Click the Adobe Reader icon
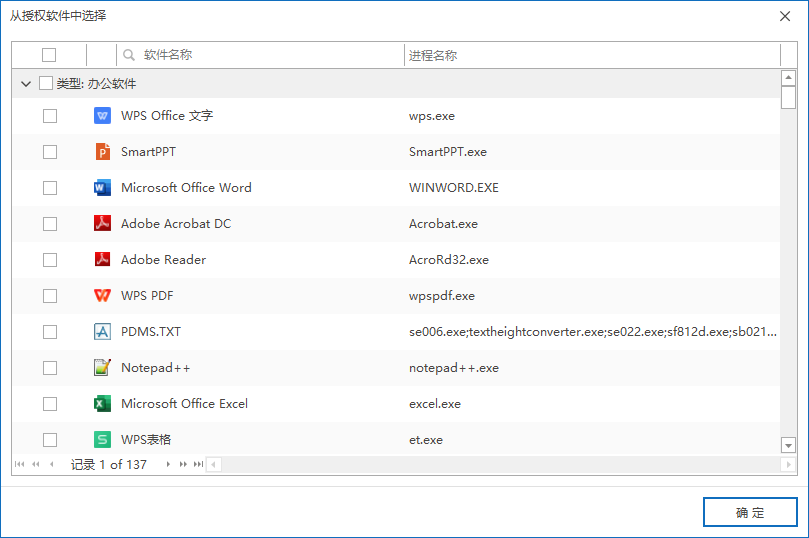 [102, 259]
